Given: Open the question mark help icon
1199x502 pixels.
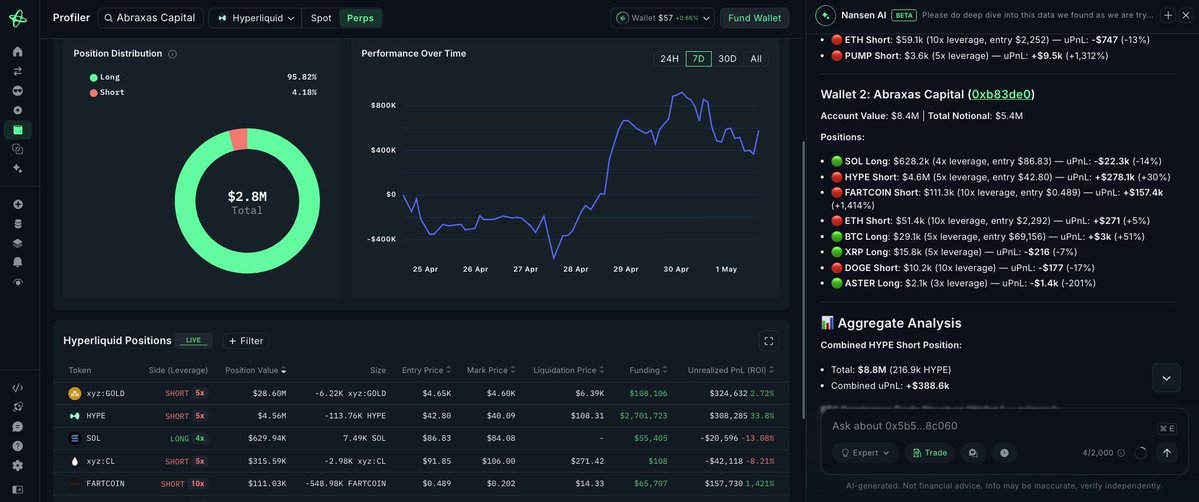Looking at the screenshot, I should (18, 445).
